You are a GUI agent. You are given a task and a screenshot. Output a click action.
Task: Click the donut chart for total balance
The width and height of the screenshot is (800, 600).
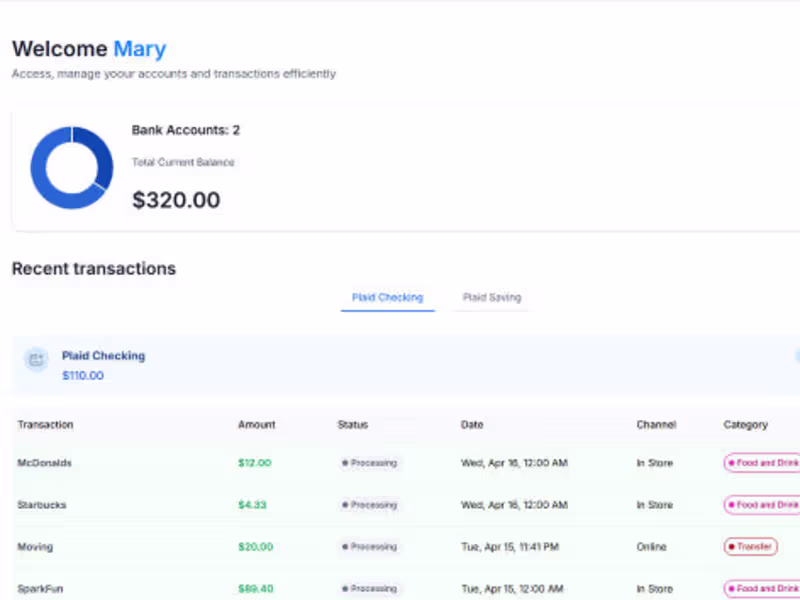point(71,167)
